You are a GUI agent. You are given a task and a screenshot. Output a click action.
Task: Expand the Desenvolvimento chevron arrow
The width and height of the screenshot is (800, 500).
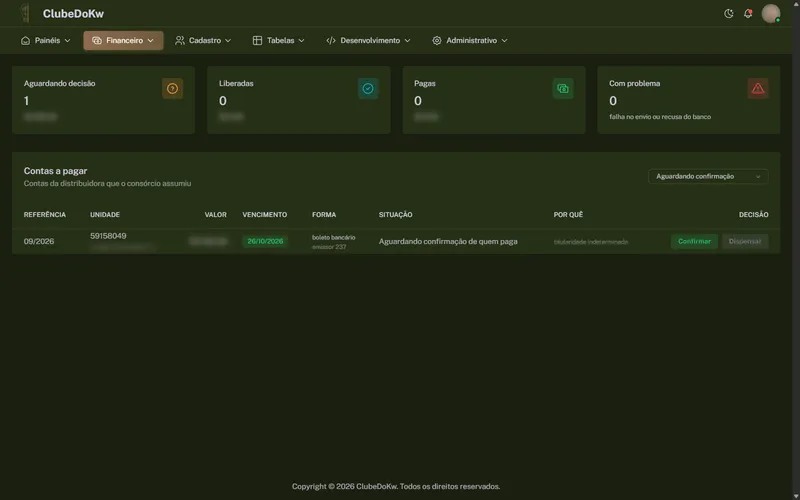[x=407, y=40]
